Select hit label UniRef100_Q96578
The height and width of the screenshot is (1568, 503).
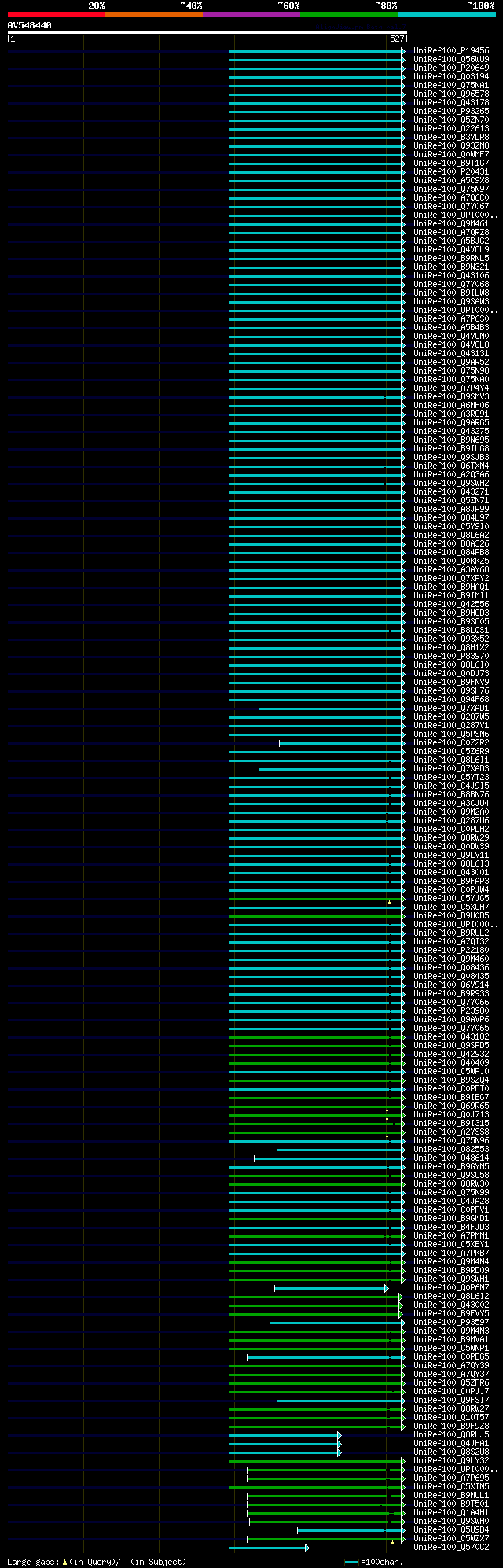point(451,94)
